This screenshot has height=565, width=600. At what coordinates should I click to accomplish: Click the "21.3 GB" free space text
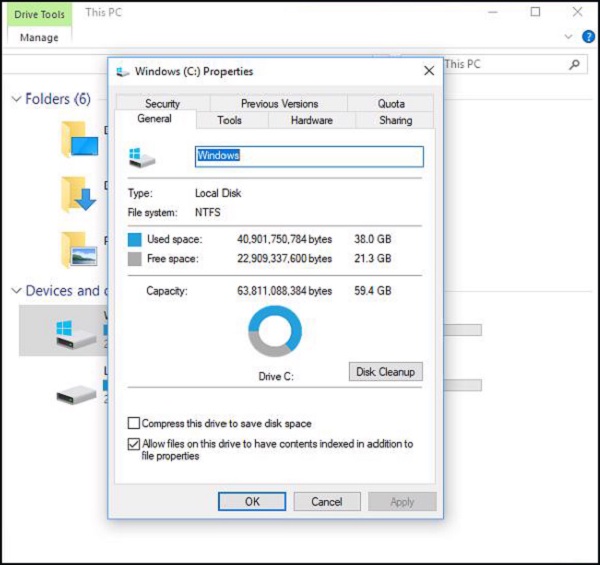coord(373,259)
